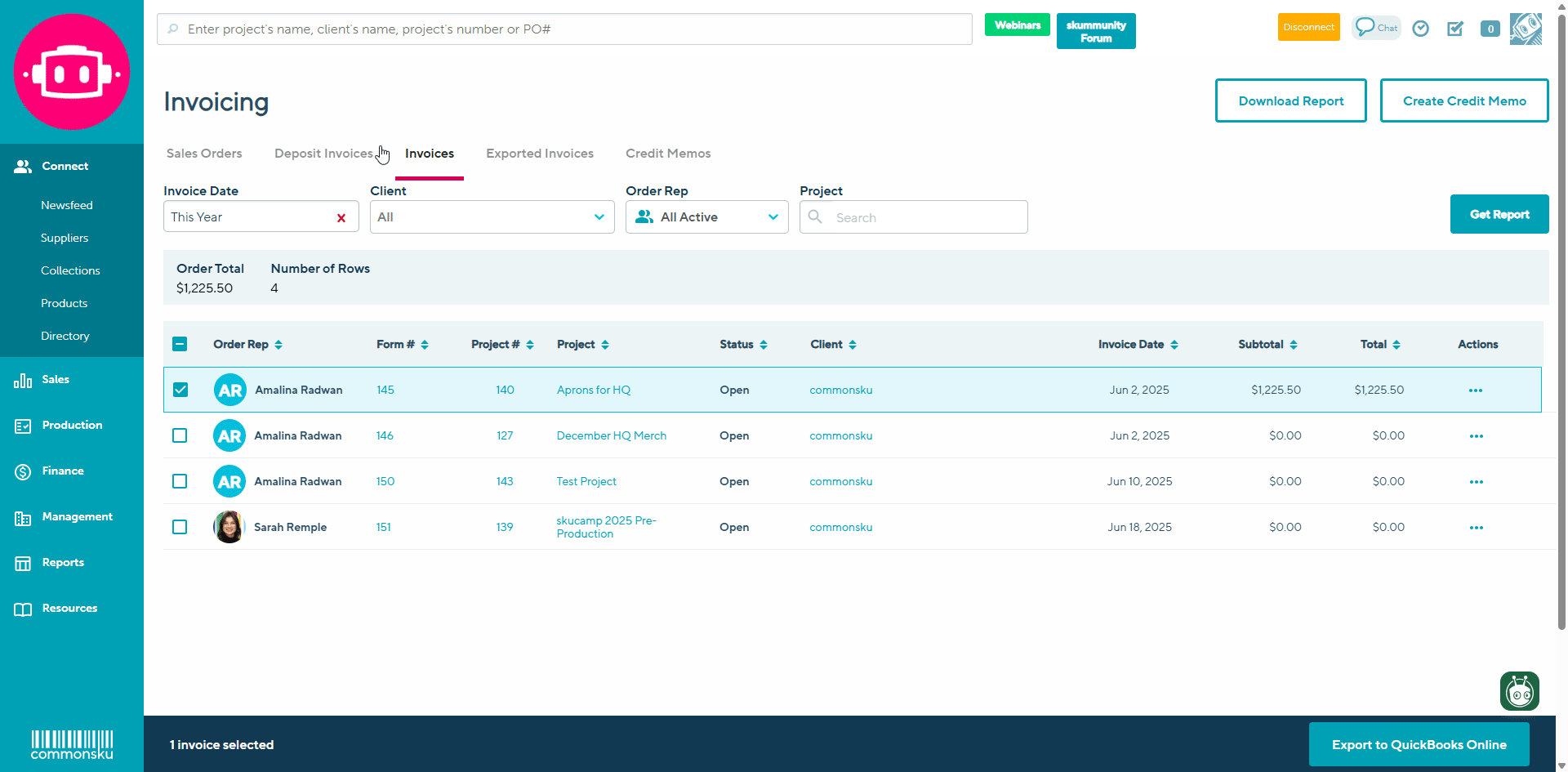This screenshot has height=772, width=1568.
Task: Expand the Client dropdown filter
Action: [492, 217]
